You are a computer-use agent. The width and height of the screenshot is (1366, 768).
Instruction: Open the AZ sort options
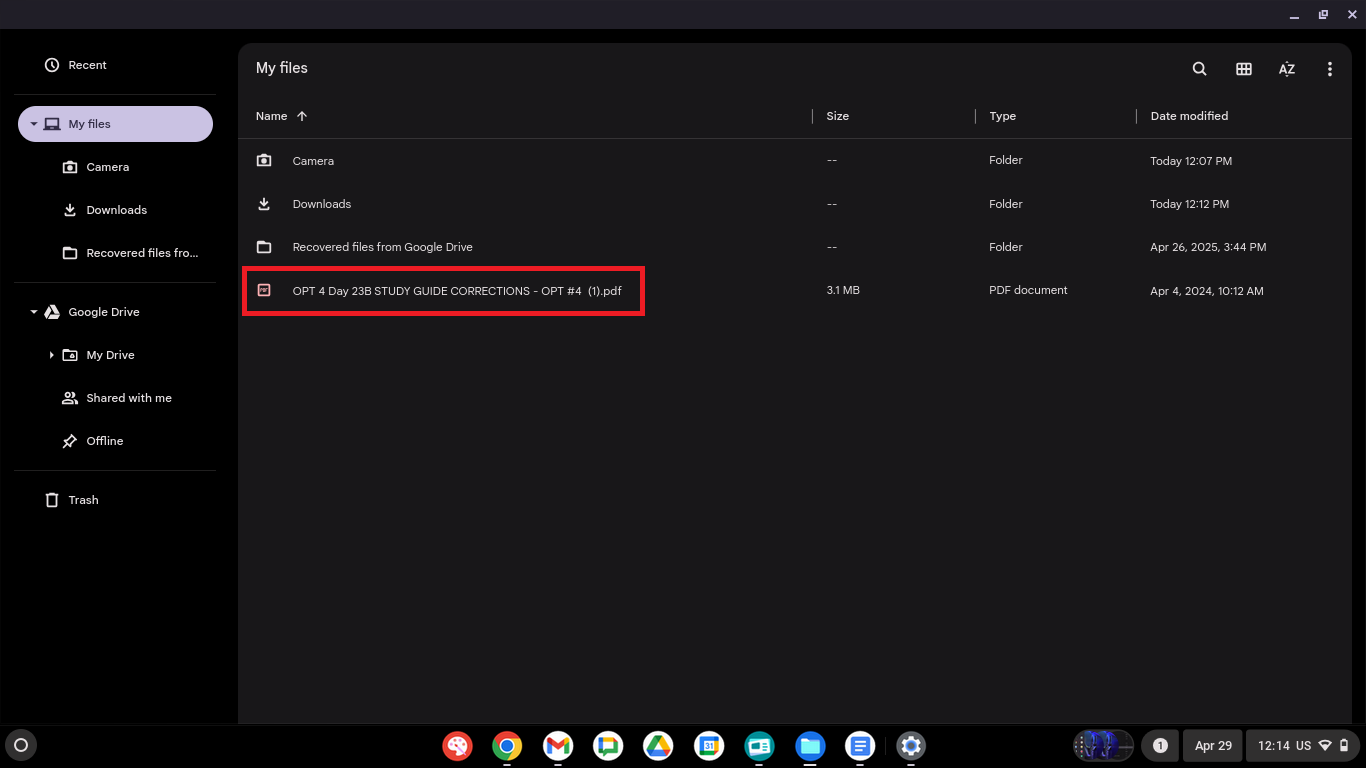click(x=1286, y=69)
